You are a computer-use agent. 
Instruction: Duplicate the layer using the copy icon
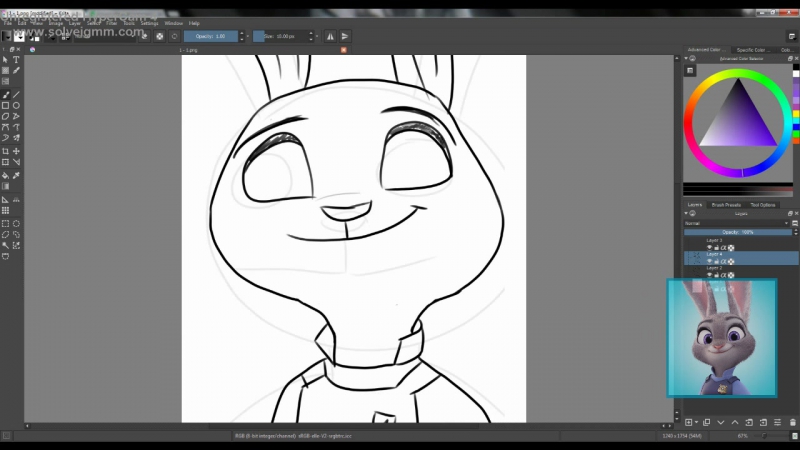(x=707, y=422)
